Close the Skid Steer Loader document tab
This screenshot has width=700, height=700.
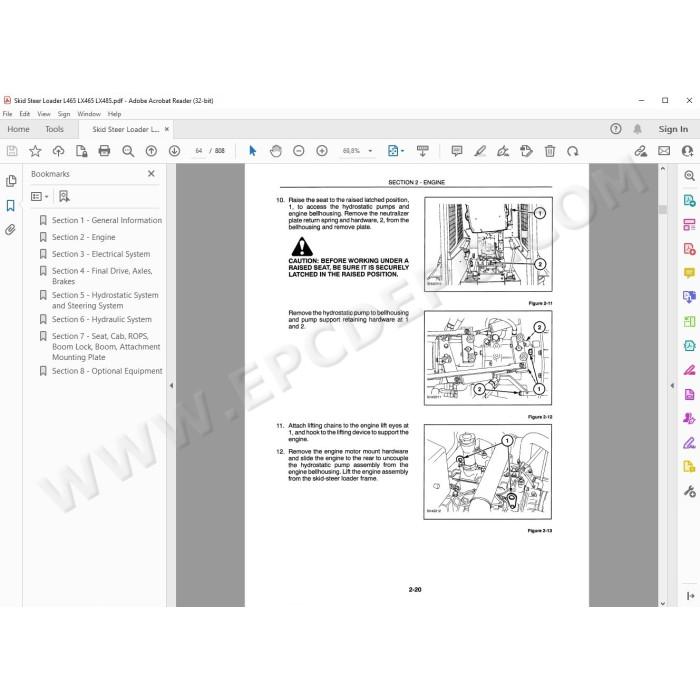167,129
